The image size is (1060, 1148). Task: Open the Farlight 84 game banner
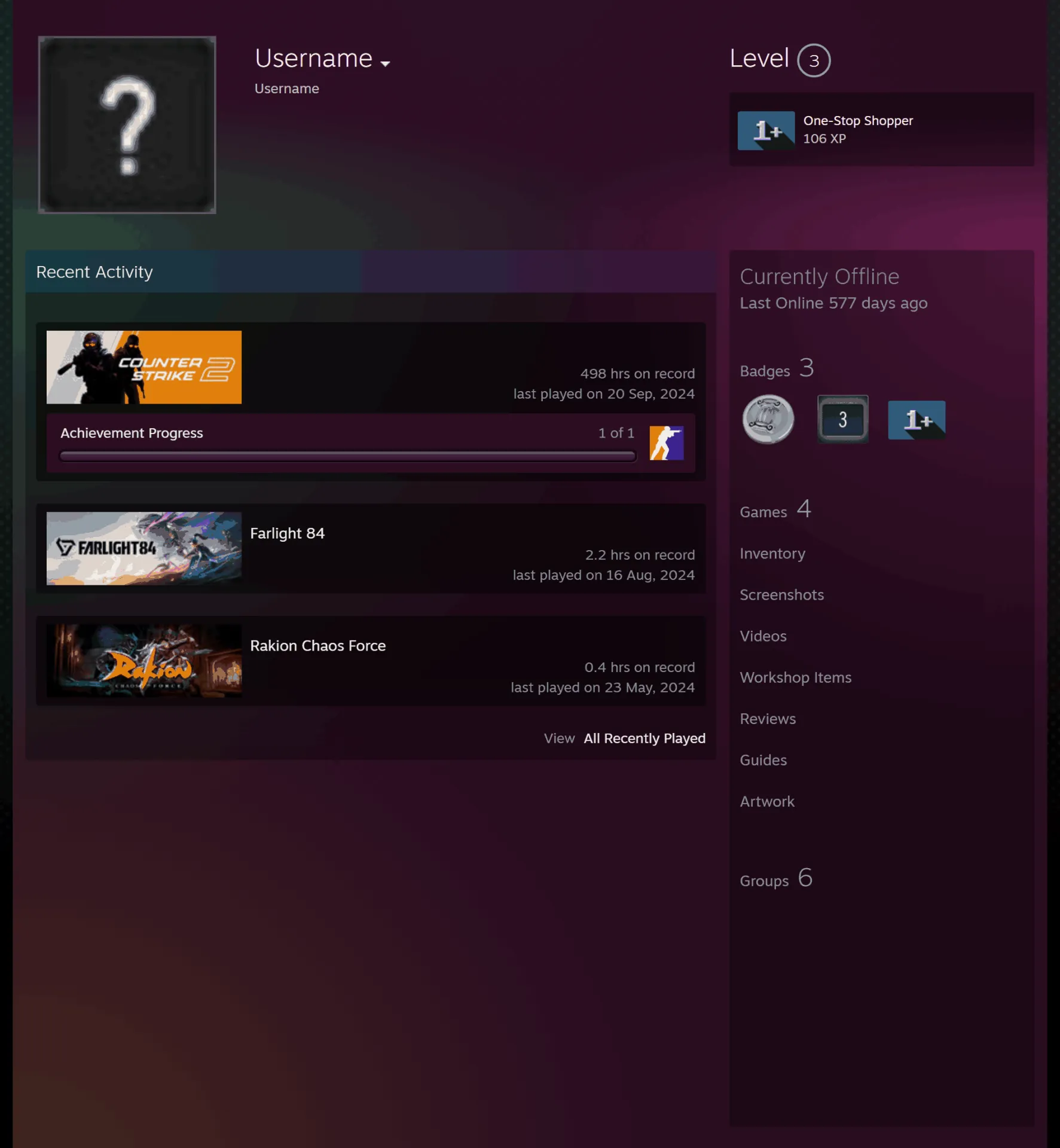click(144, 548)
